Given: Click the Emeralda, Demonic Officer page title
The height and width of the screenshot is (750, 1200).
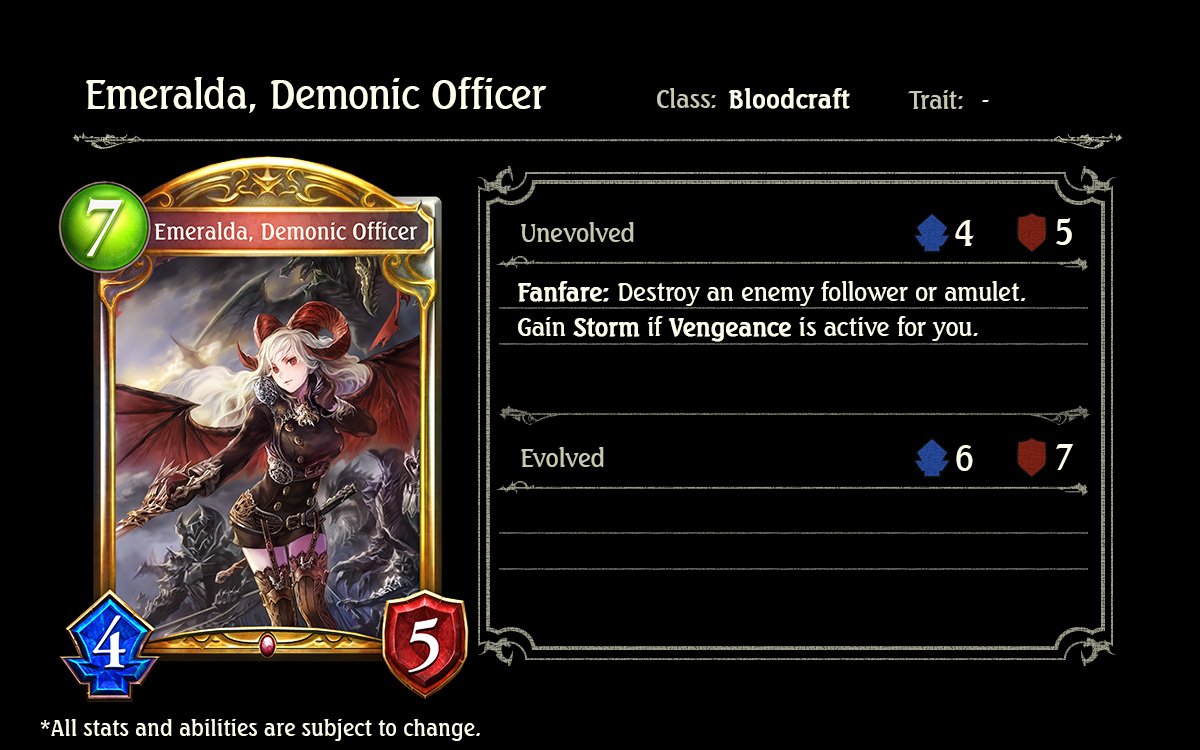Looking at the screenshot, I should point(315,97).
